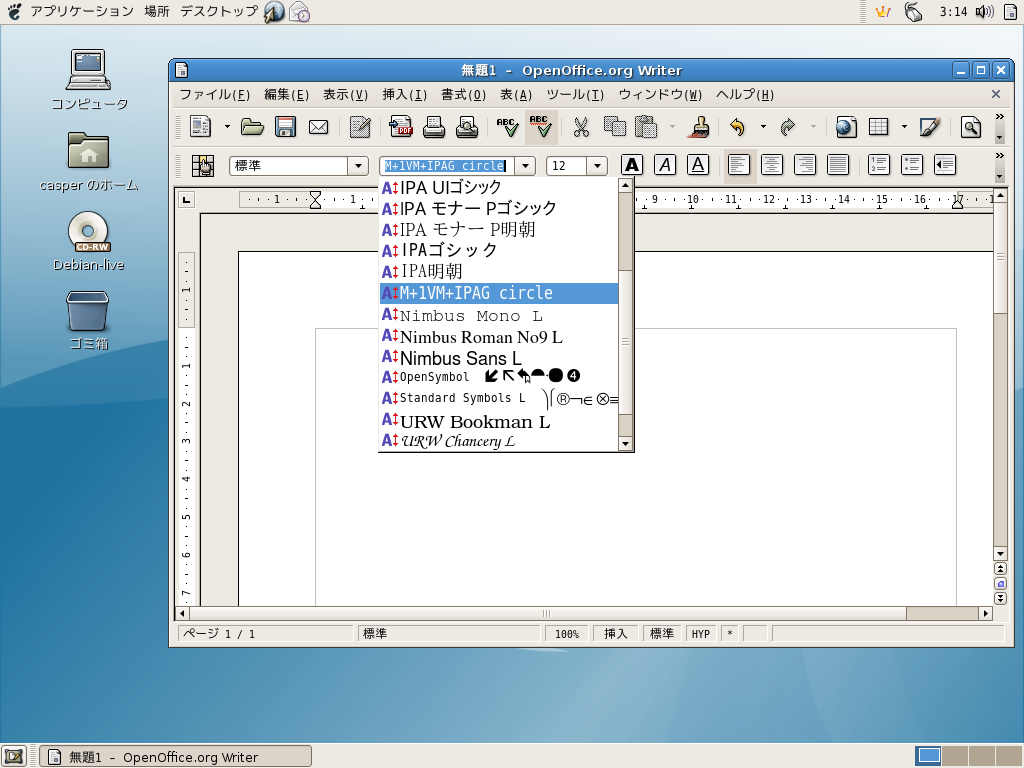Click the New document icon
Viewport: 1024px width, 768px height.
(x=200, y=127)
